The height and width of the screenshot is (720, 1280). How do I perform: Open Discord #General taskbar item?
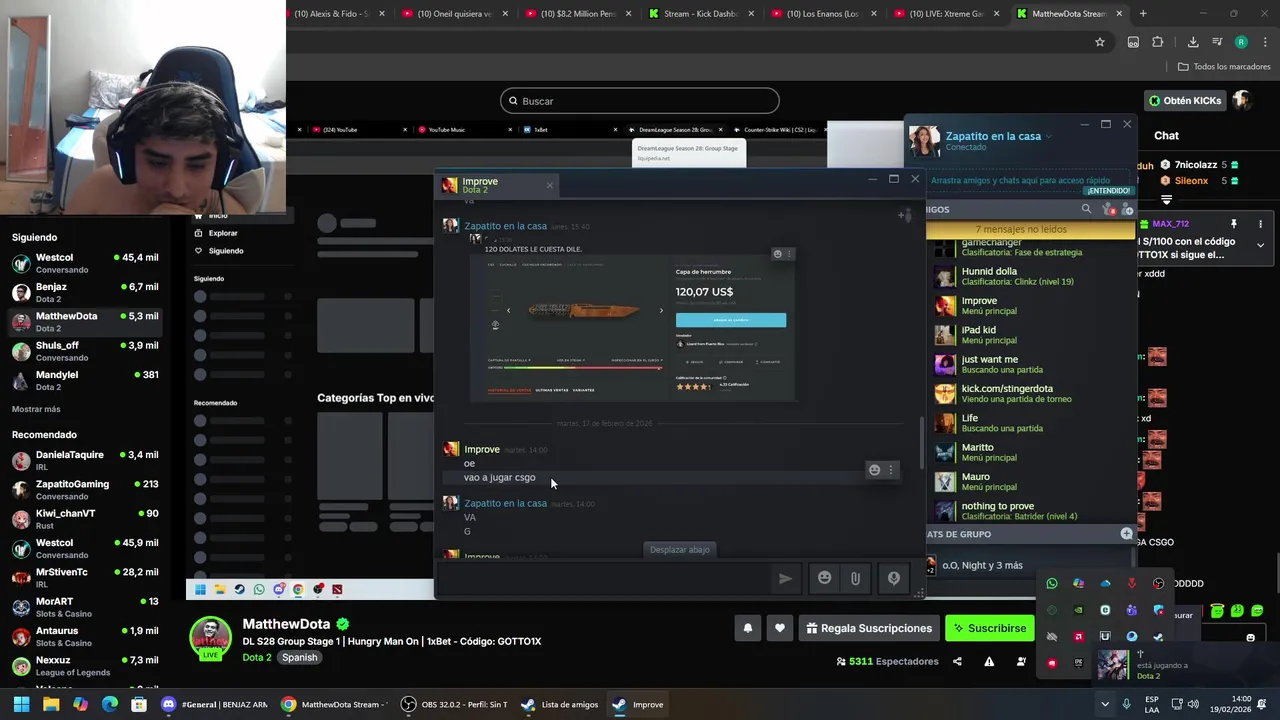[x=214, y=704]
